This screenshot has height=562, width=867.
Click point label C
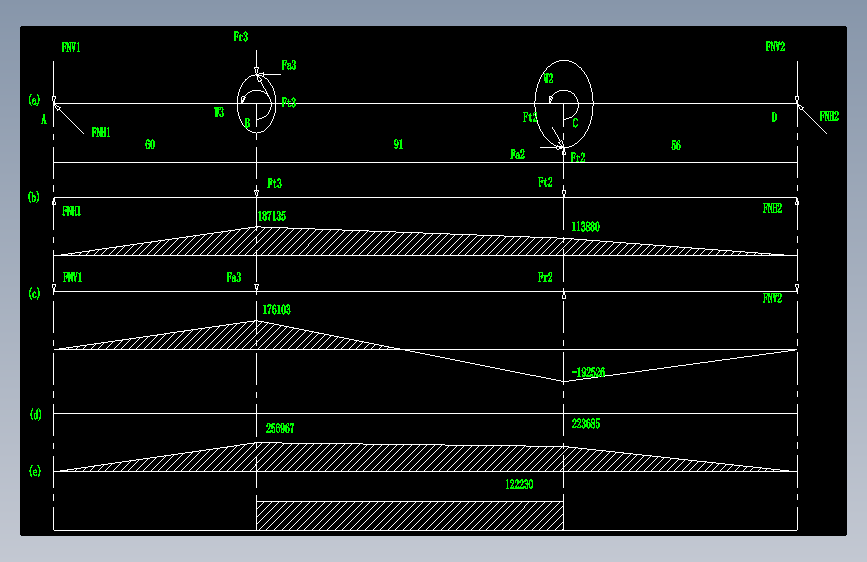(575, 123)
